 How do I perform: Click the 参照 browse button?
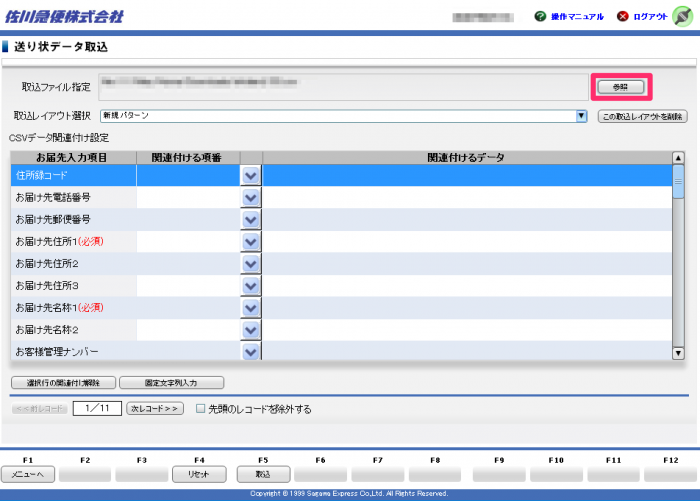(x=621, y=87)
